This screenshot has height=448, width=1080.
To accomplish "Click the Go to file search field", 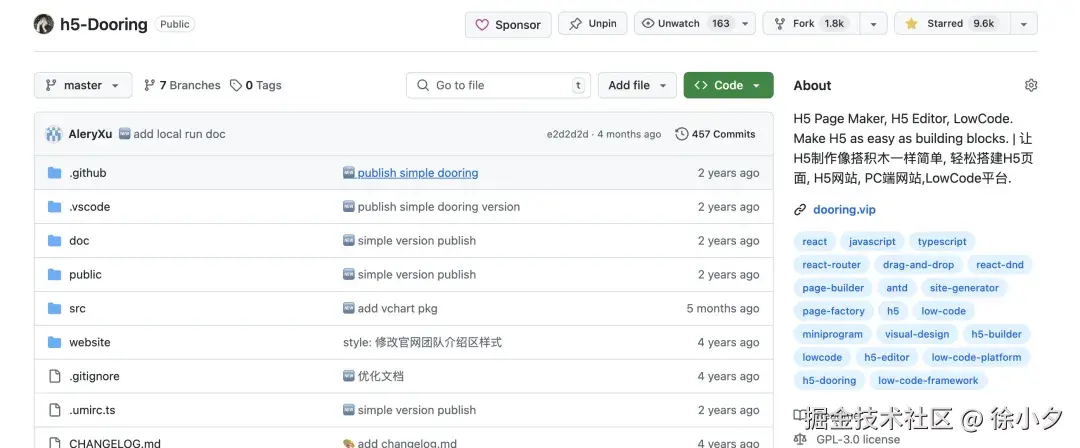I will click(x=498, y=85).
